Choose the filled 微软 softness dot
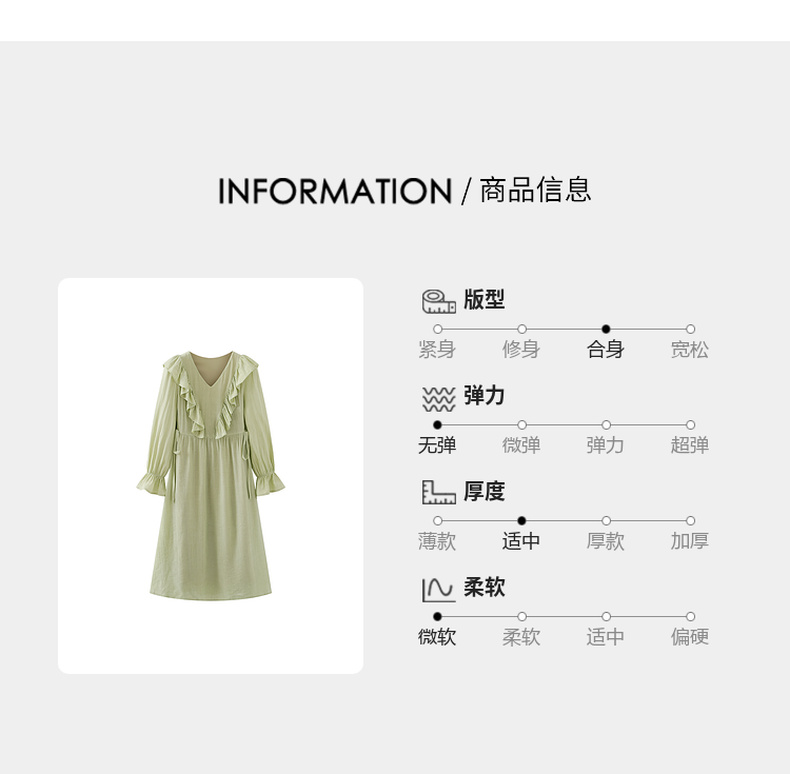 tap(437, 616)
